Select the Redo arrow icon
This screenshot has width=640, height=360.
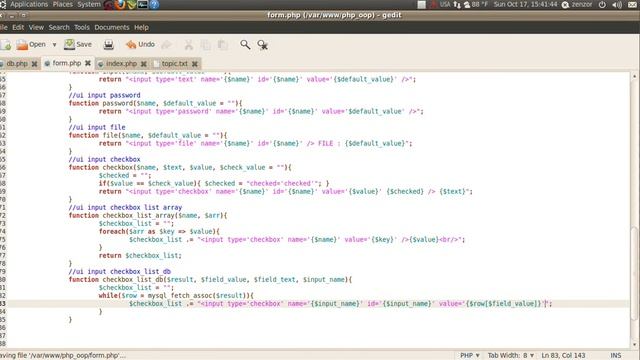pos(166,44)
